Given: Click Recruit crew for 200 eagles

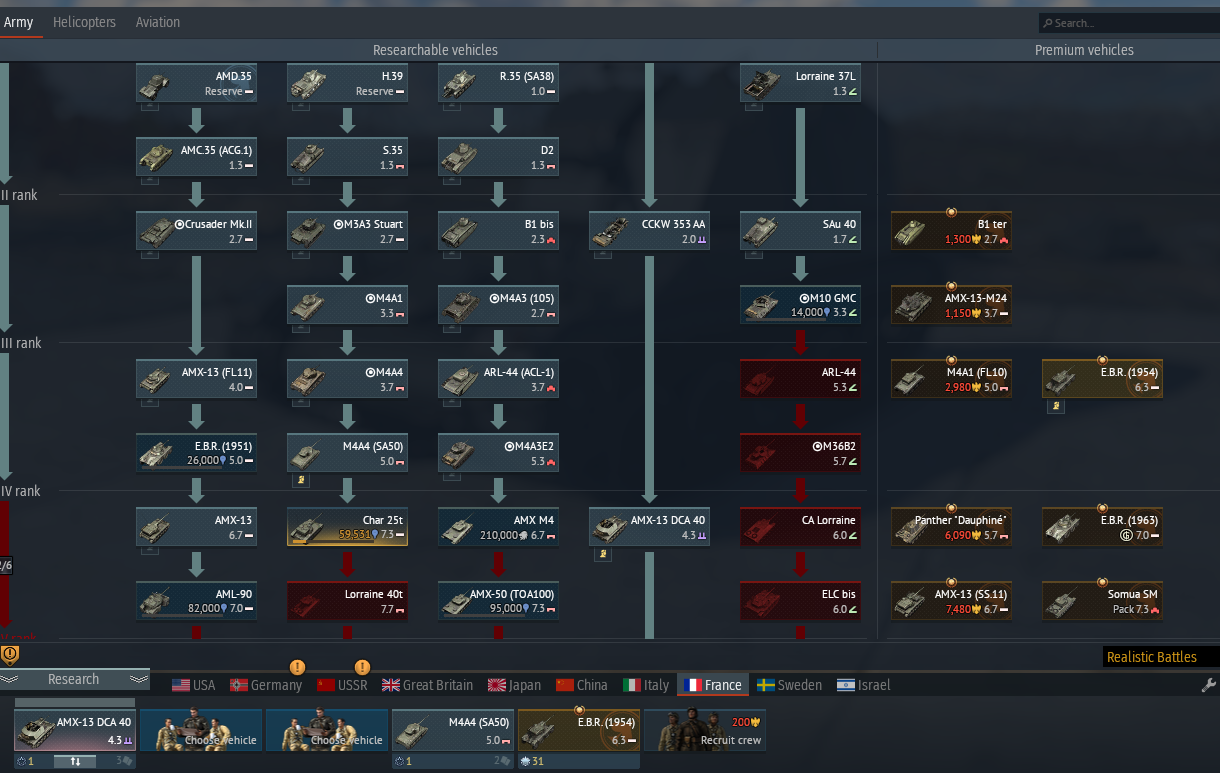Looking at the screenshot, I should click(704, 729).
